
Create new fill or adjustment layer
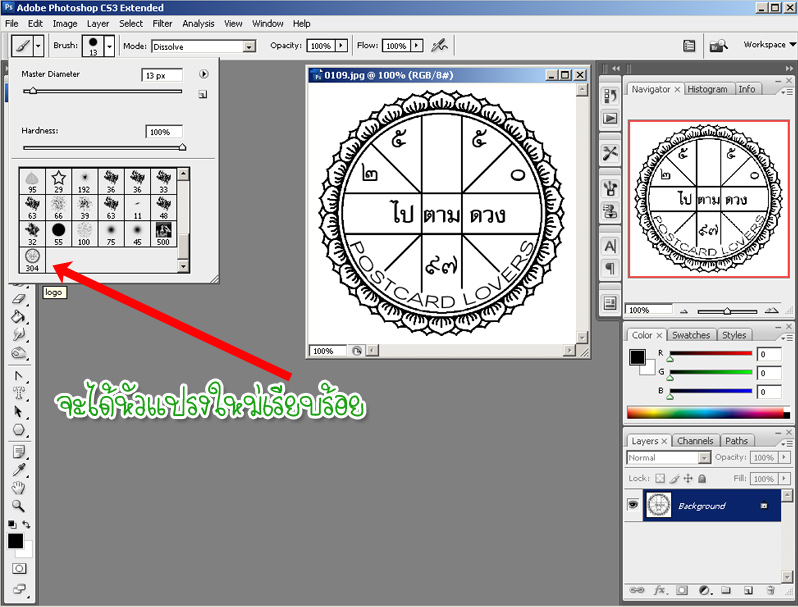tap(704, 590)
